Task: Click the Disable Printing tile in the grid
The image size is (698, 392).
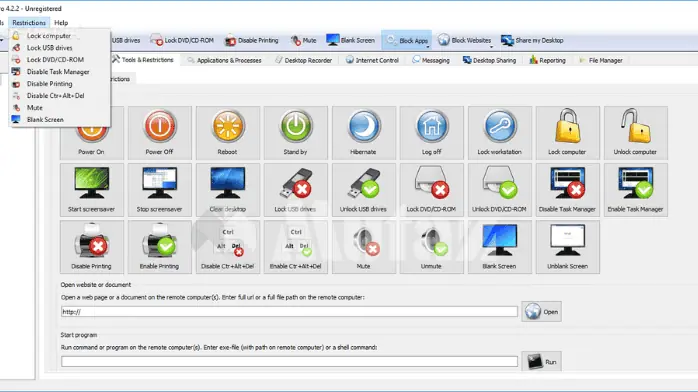Action: tap(92, 247)
